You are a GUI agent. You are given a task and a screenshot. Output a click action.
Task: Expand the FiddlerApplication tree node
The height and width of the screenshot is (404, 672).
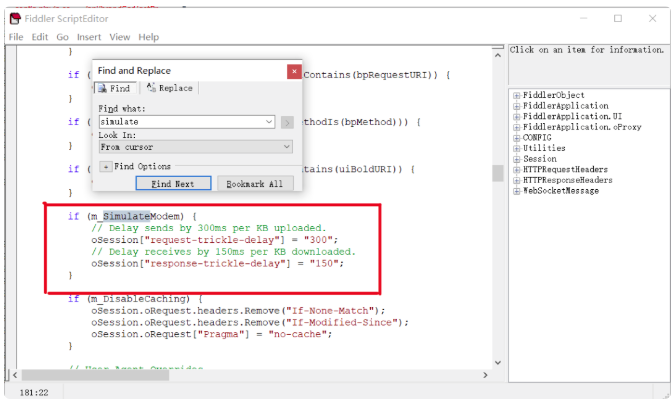pyautogui.click(x=517, y=106)
